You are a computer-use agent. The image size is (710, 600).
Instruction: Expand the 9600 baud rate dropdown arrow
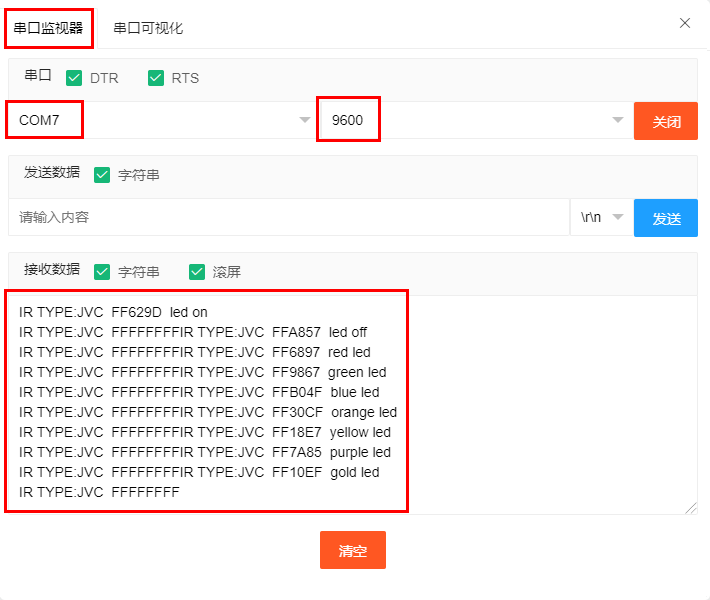(618, 120)
